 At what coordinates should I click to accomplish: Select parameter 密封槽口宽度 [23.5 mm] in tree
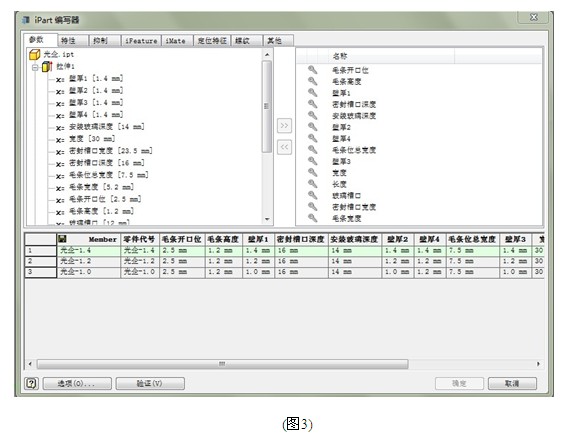[x=110, y=151]
